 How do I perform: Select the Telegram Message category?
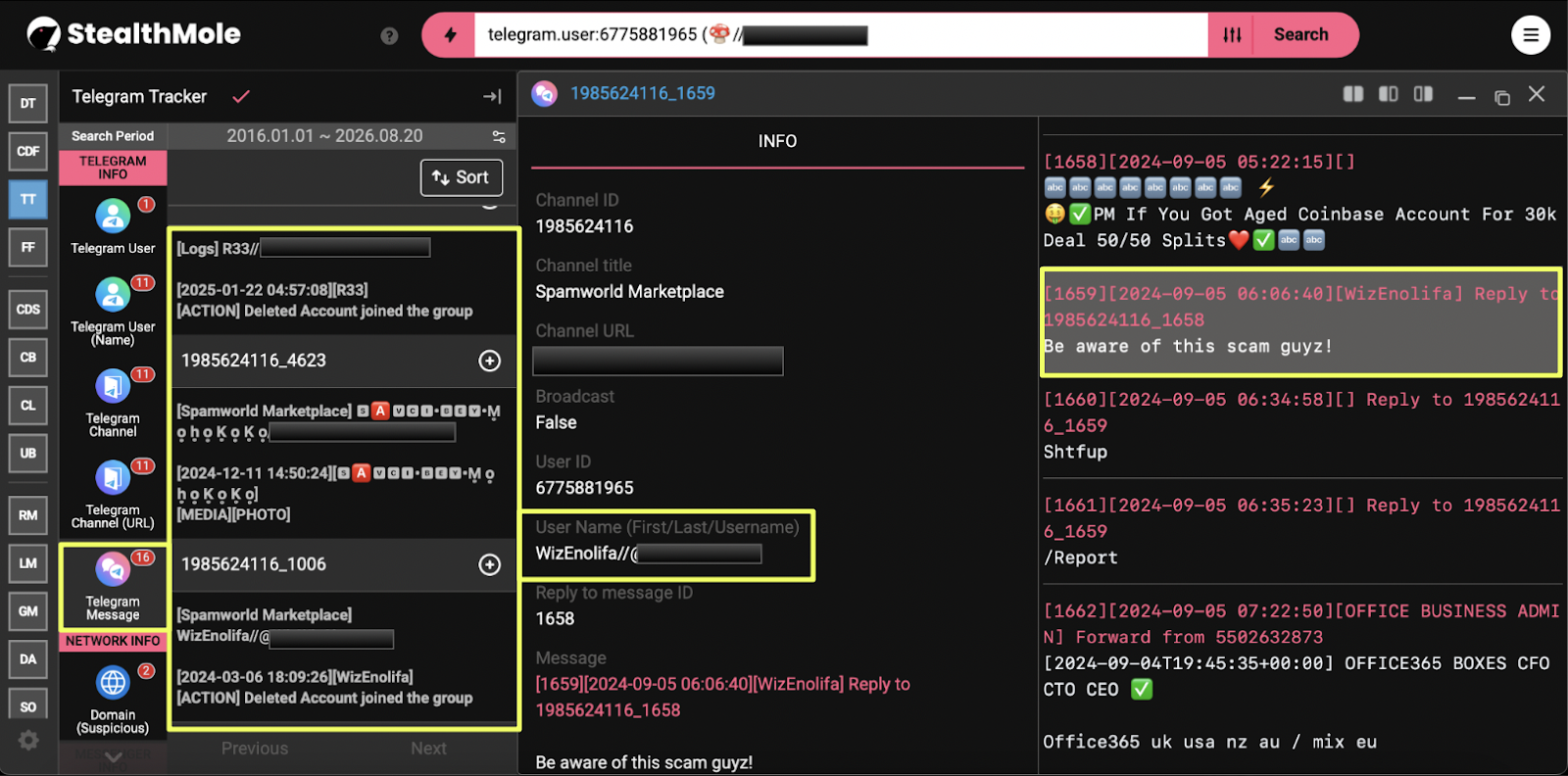[x=113, y=586]
